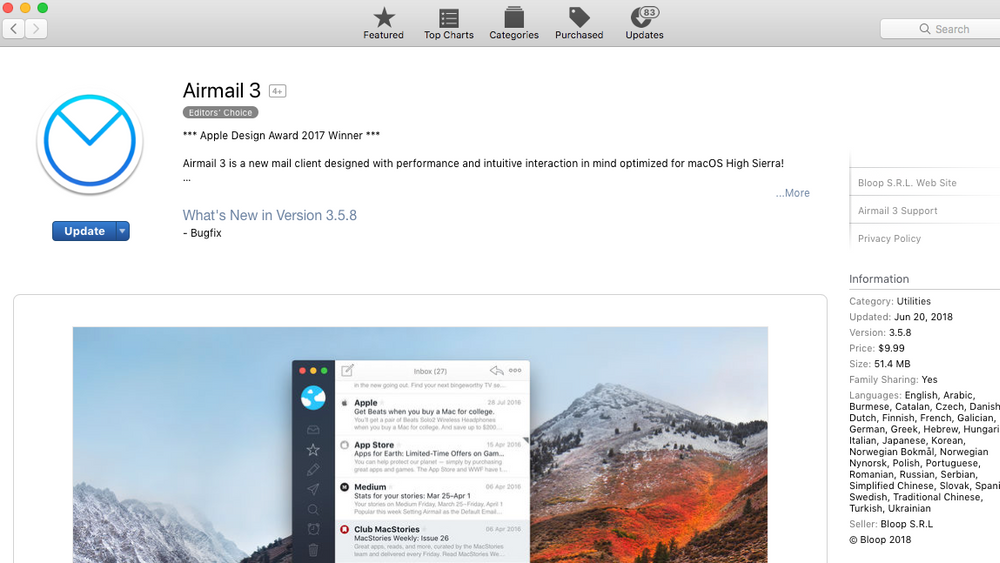
Task: Click the Airmail 3 app icon
Action: point(89,142)
